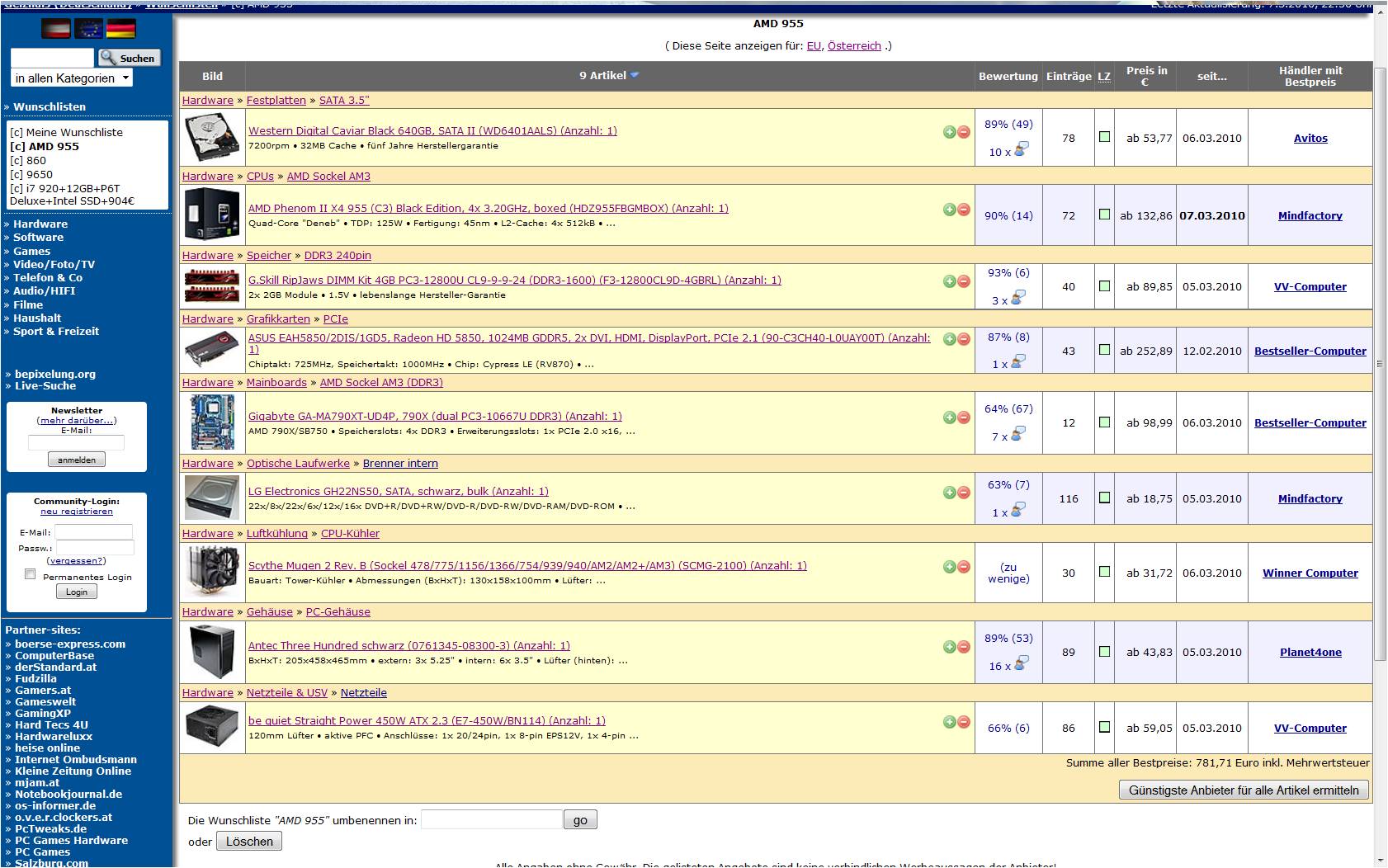Tick LZ checkbox for be quiet Straight Power
The width and height of the screenshot is (1388, 868).
pyautogui.click(x=1104, y=727)
